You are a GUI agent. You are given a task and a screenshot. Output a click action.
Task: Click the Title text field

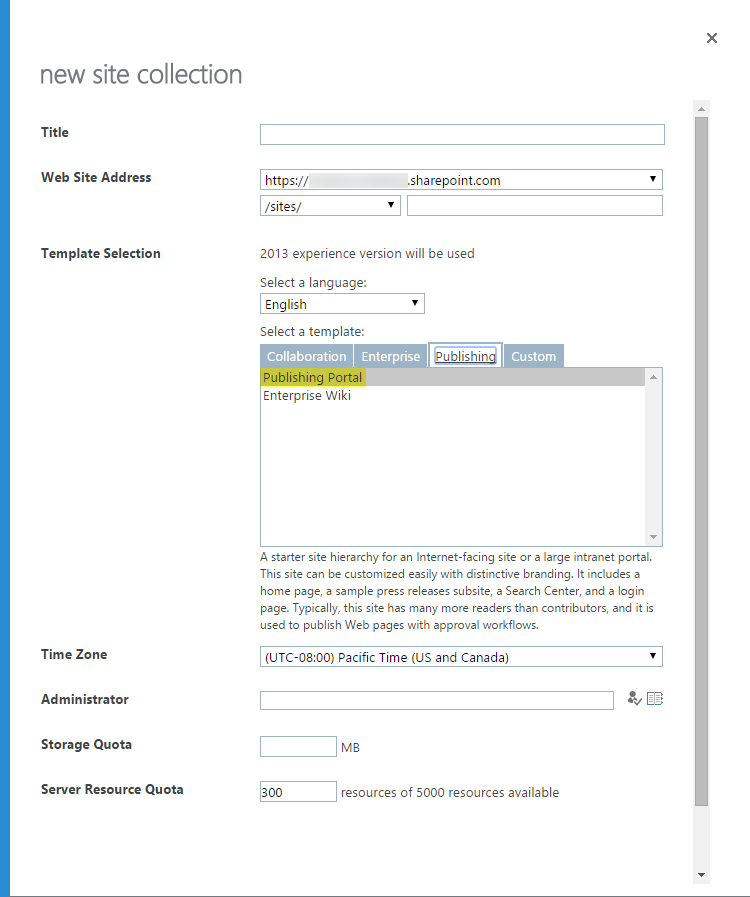point(462,135)
